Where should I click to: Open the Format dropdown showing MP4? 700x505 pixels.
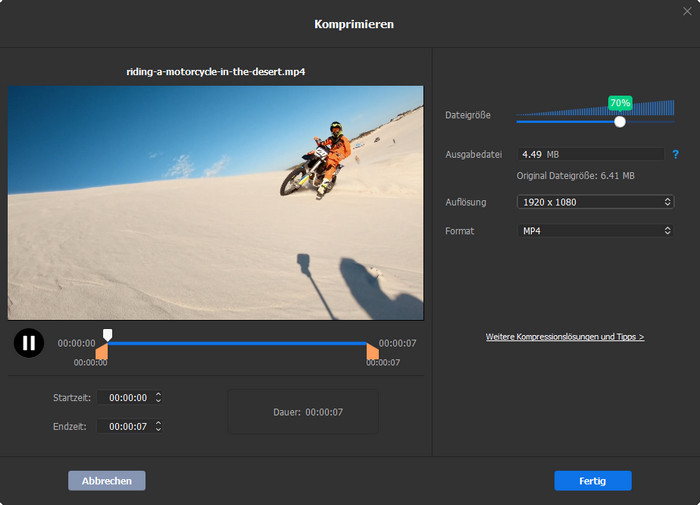pos(595,231)
